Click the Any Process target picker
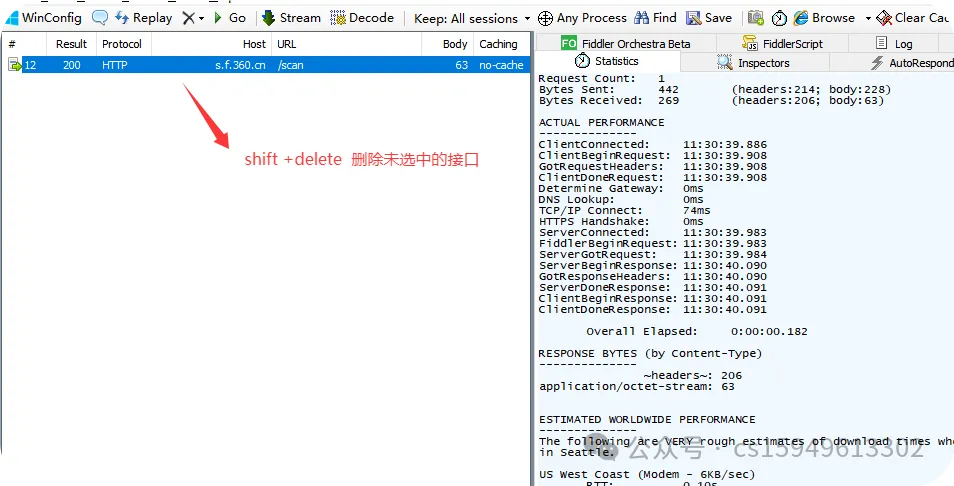Image resolution: width=954 pixels, height=486 pixels. (x=583, y=18)
